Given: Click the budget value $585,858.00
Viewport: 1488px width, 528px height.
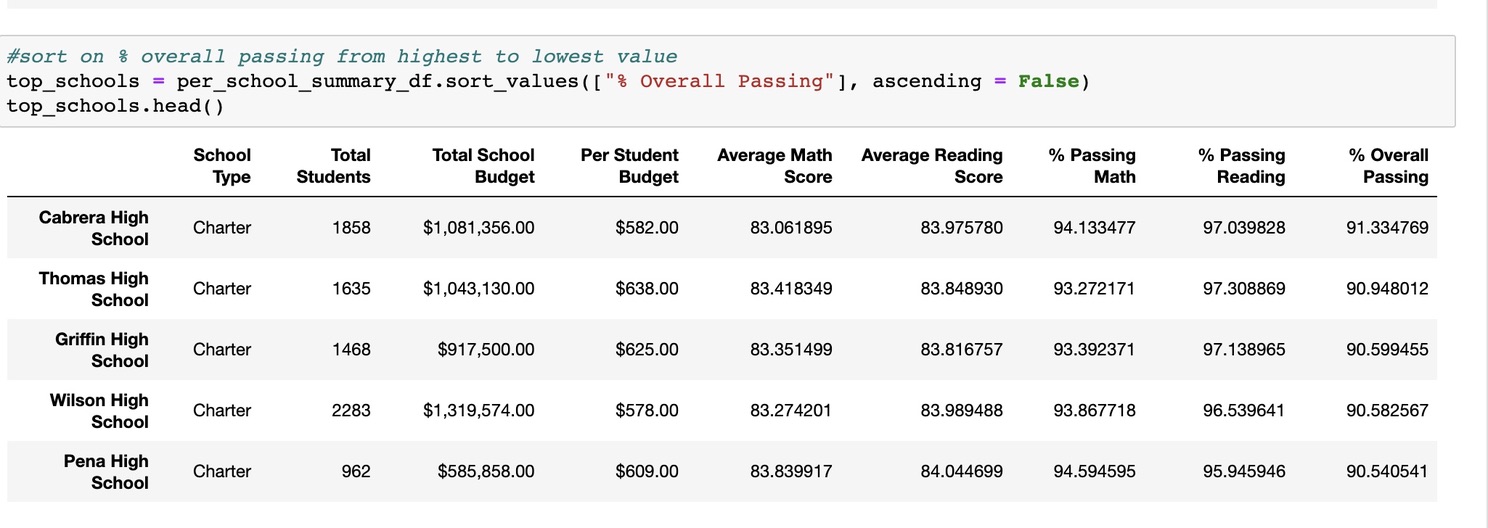Looking at the screenshot, I should pos(487,472).
